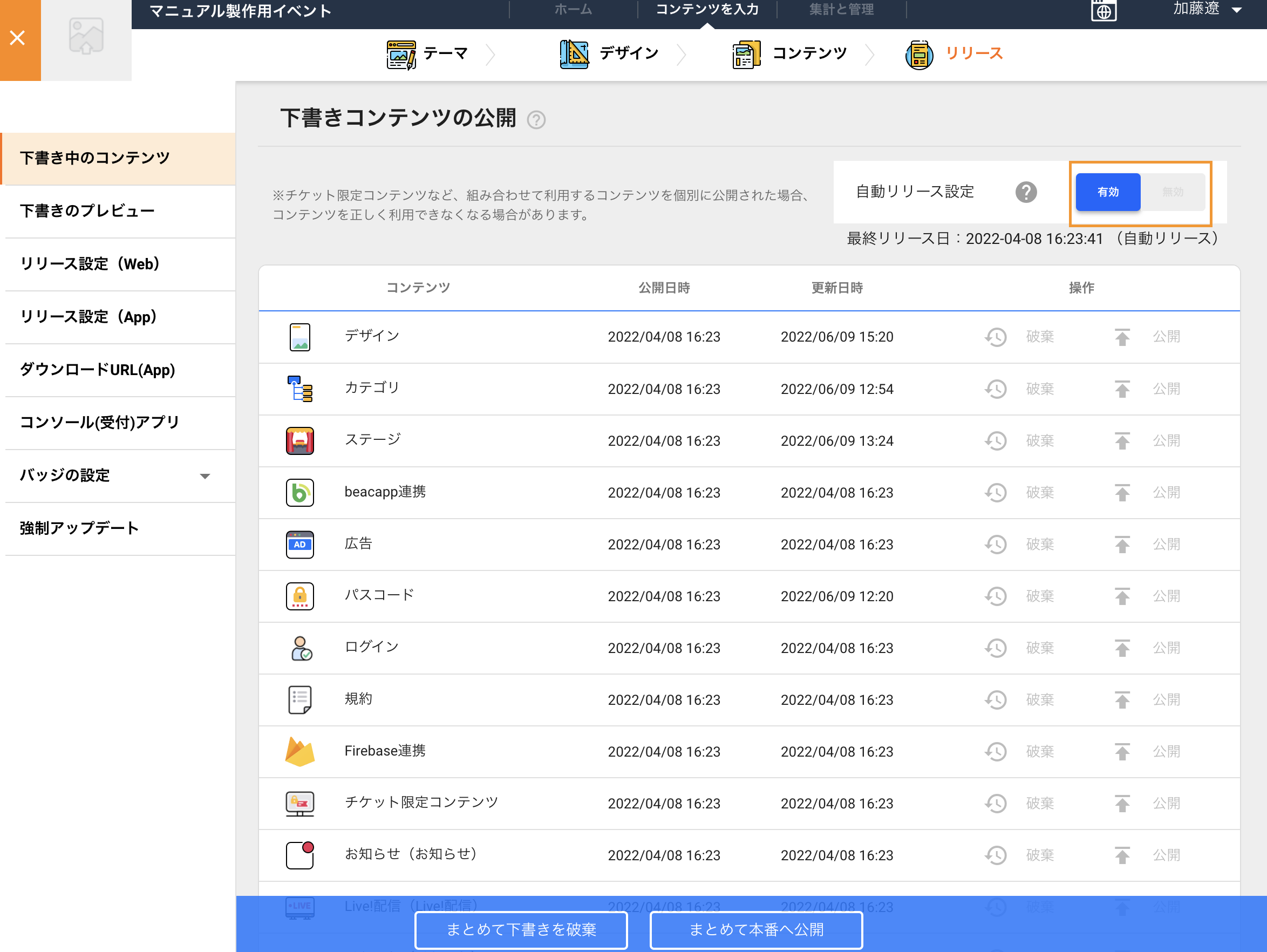The width and height of the screenshot is (1267, 952).
Task: Click the help icon beside 自動リリース設定
Action: pos(1026,193)
